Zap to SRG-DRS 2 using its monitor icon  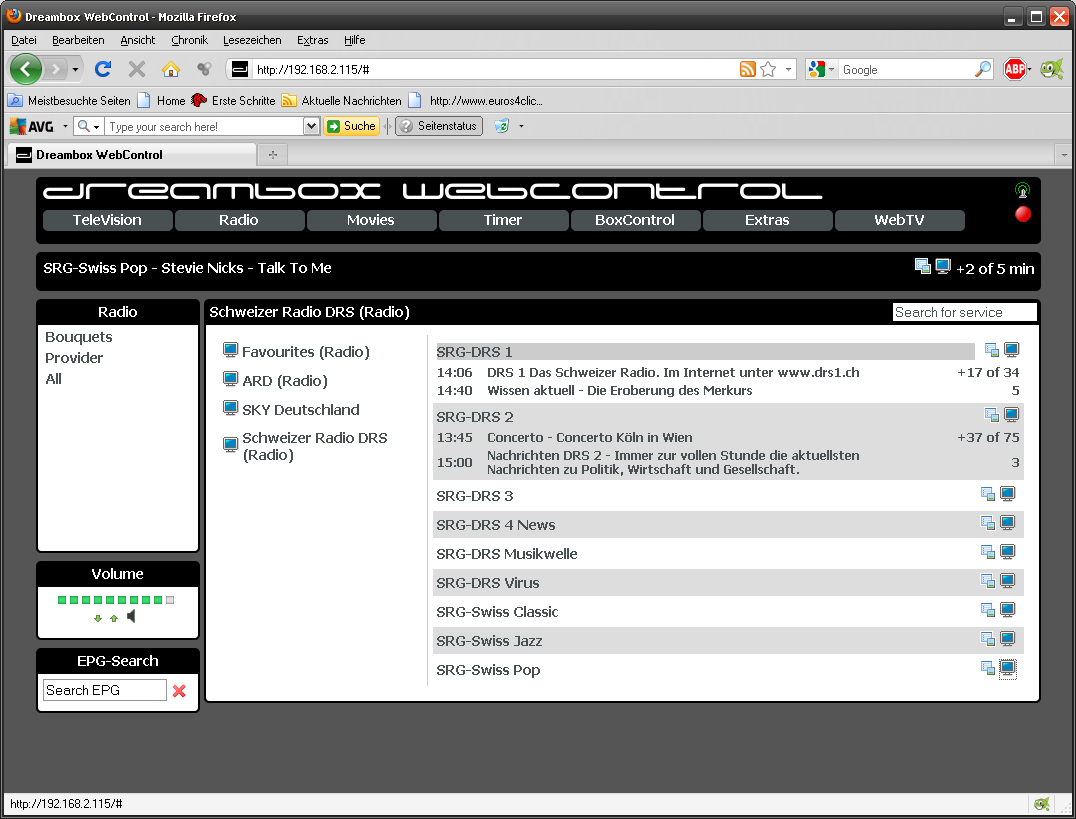(x=1011, y=414)
